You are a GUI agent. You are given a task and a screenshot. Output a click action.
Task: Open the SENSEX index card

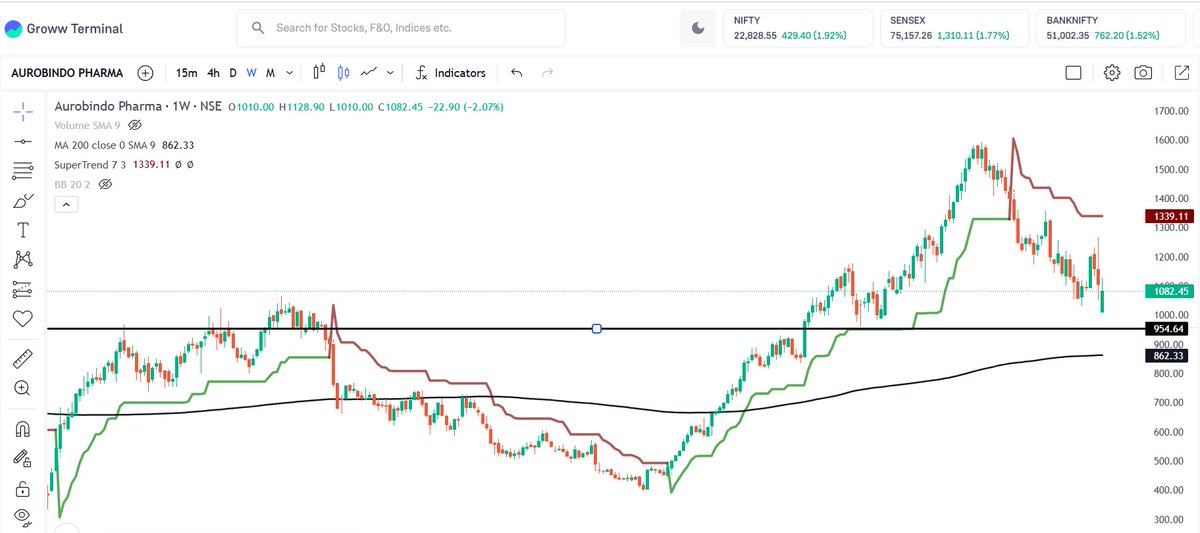(954, 28)
